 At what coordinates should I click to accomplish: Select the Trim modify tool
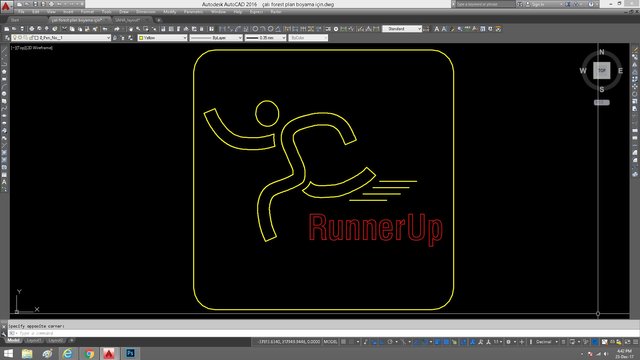point(635,116)
